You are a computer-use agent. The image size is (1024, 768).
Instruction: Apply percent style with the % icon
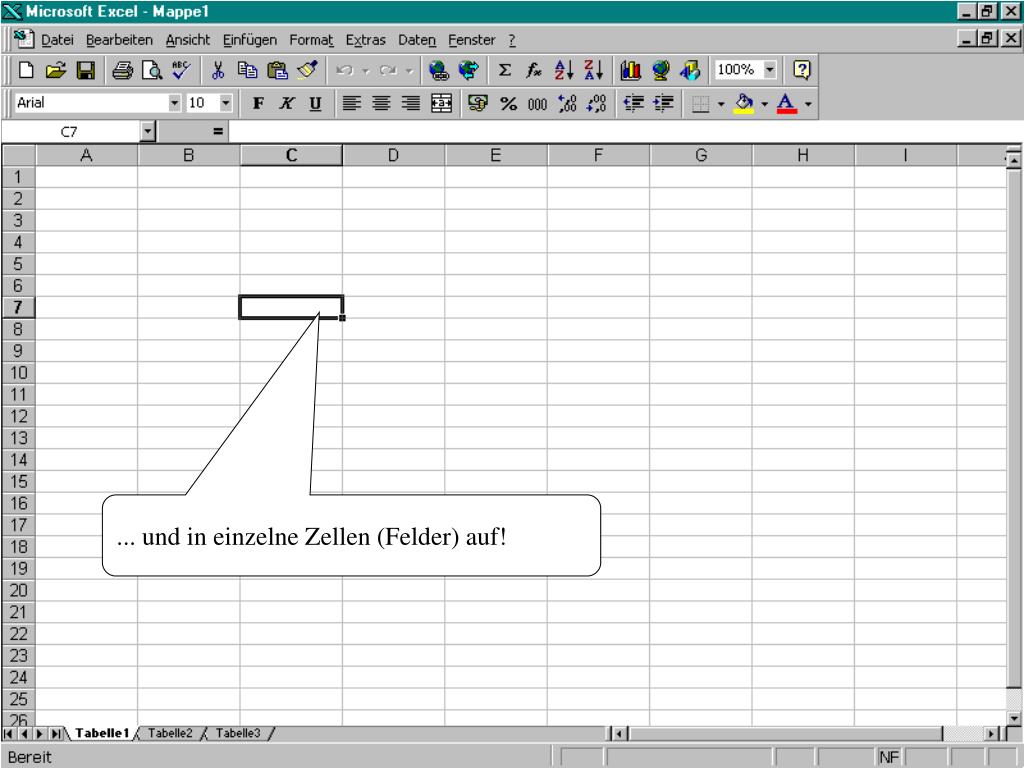click(x=508, y=103)
